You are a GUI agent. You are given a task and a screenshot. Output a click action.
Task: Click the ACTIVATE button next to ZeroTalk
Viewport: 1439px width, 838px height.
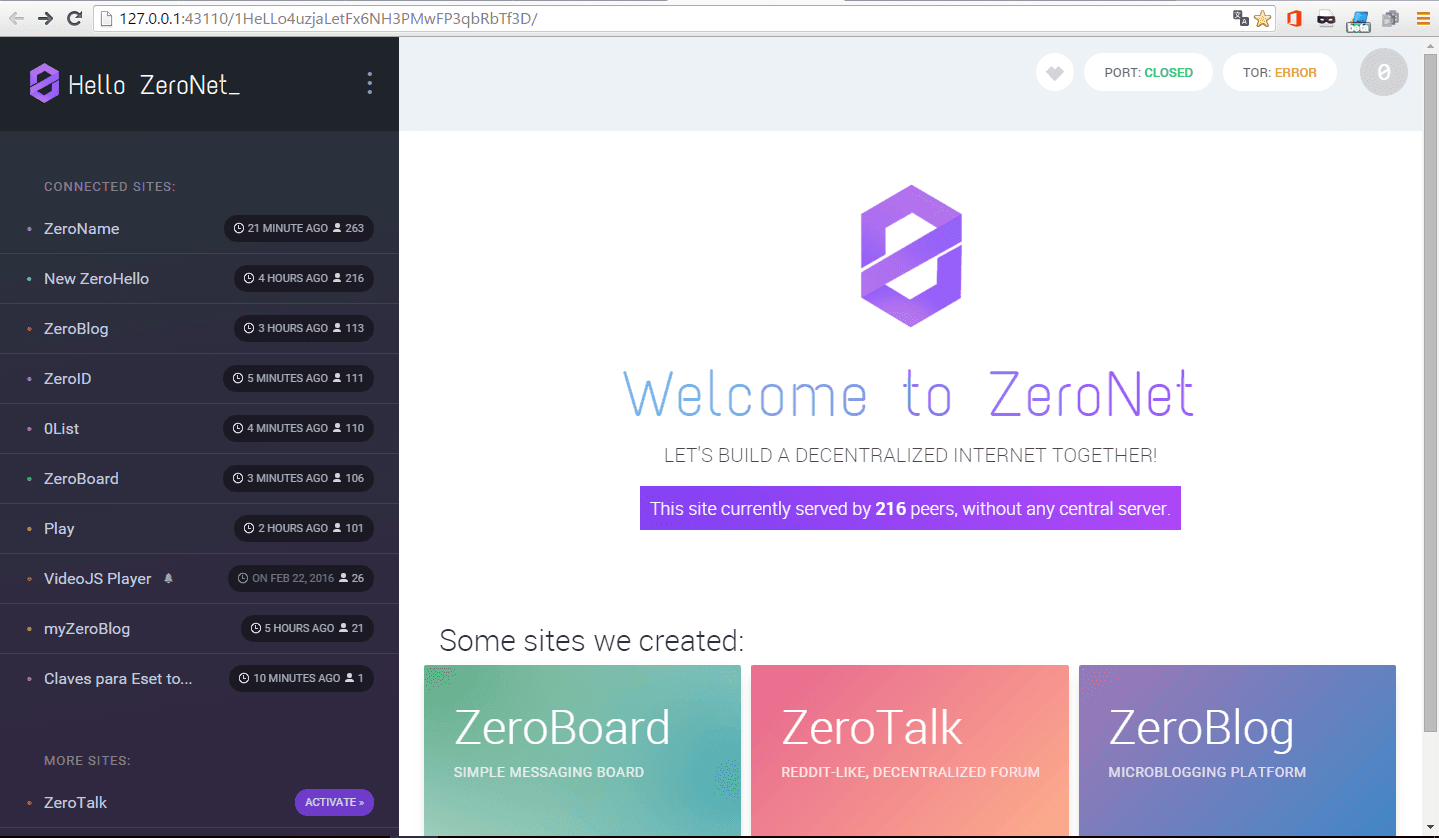click(334, 802)
